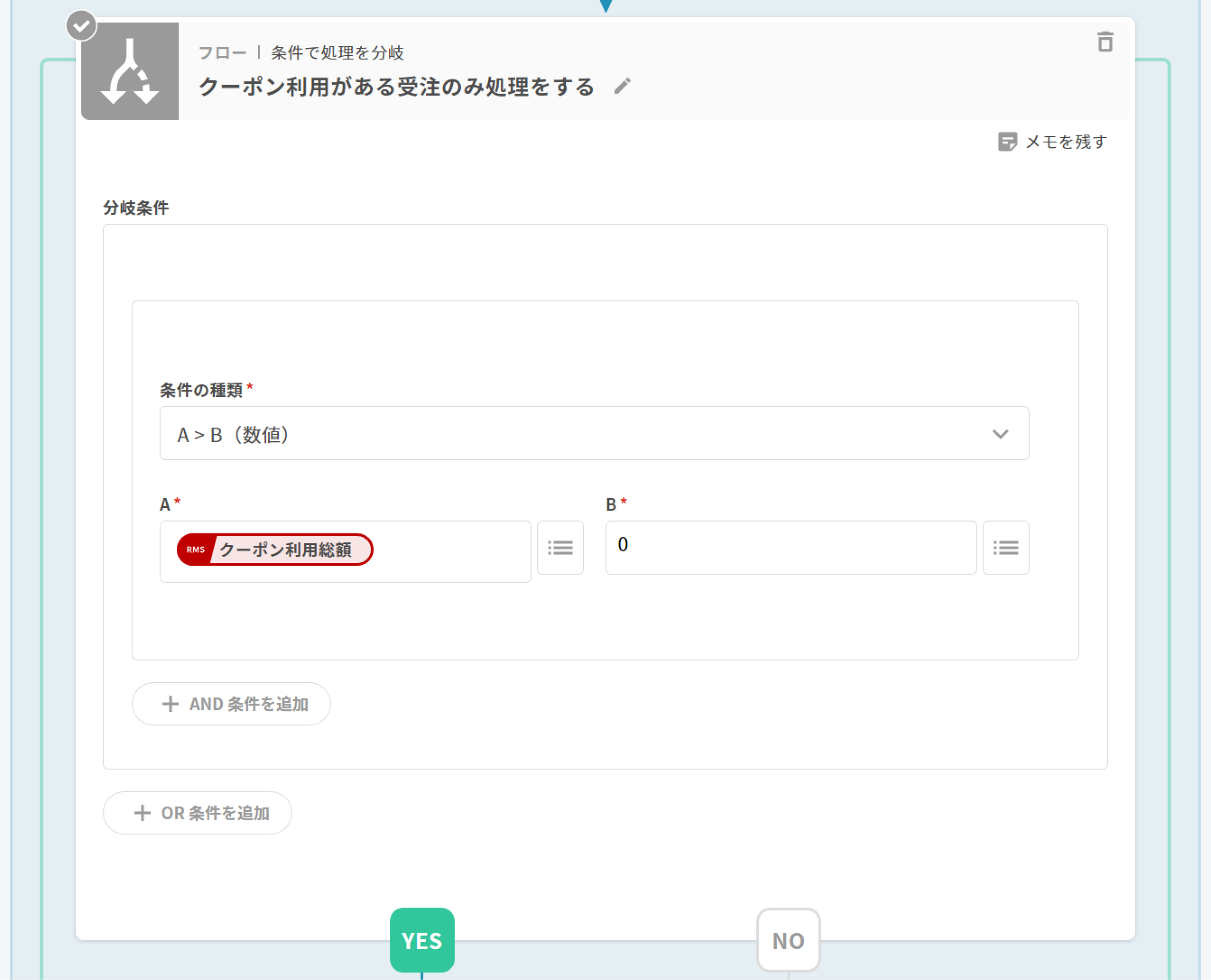Click OR 条件を追加 button
Viewport: 1211px width, 980px height.
197,813
